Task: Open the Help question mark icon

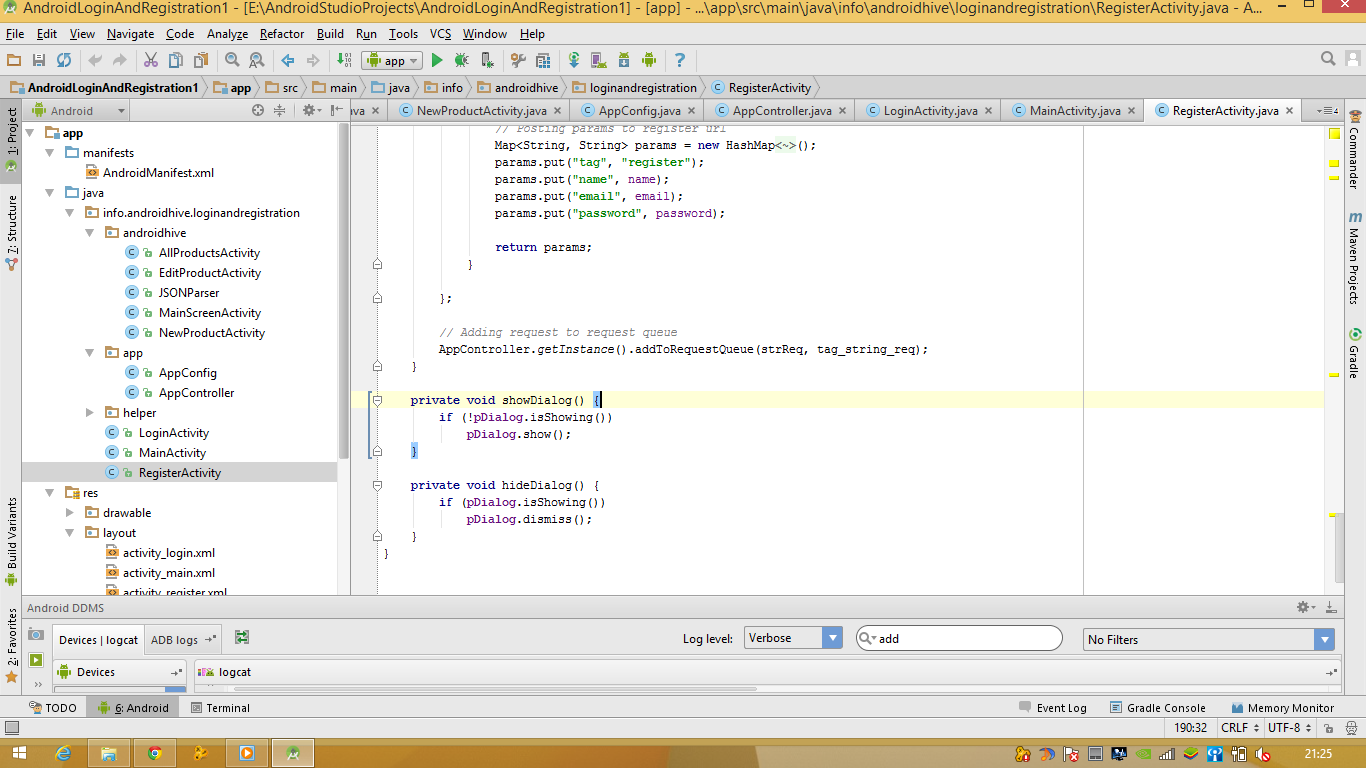Action: pos(680,61)
